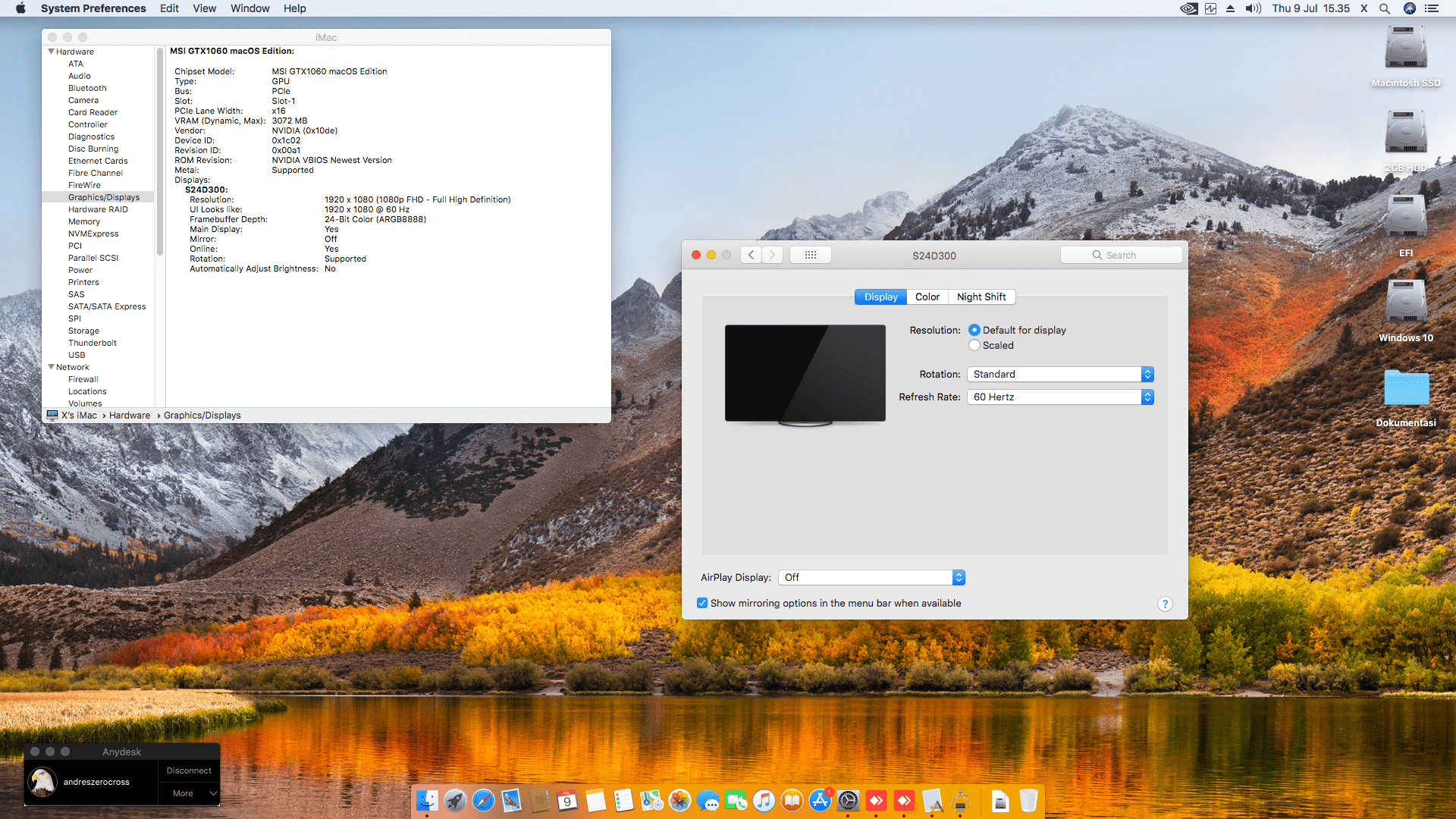The width and height of the screenshot is (1456, 819).
Task: Open Spotlight search magnifier in menu bar
Action: (x=1385, y=8)
